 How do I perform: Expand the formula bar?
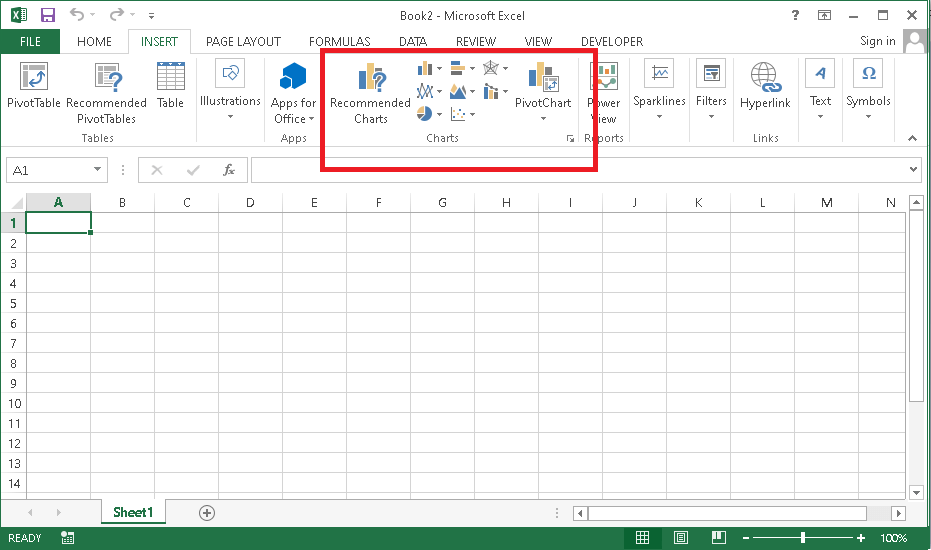pos(913,169)
